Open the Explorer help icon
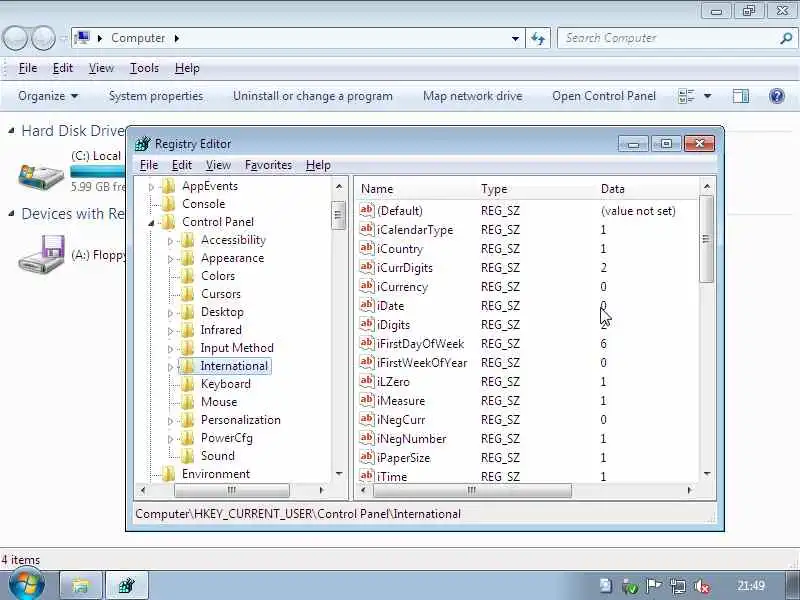The height and width of the screenshot is (600, 800). point(777,96)
